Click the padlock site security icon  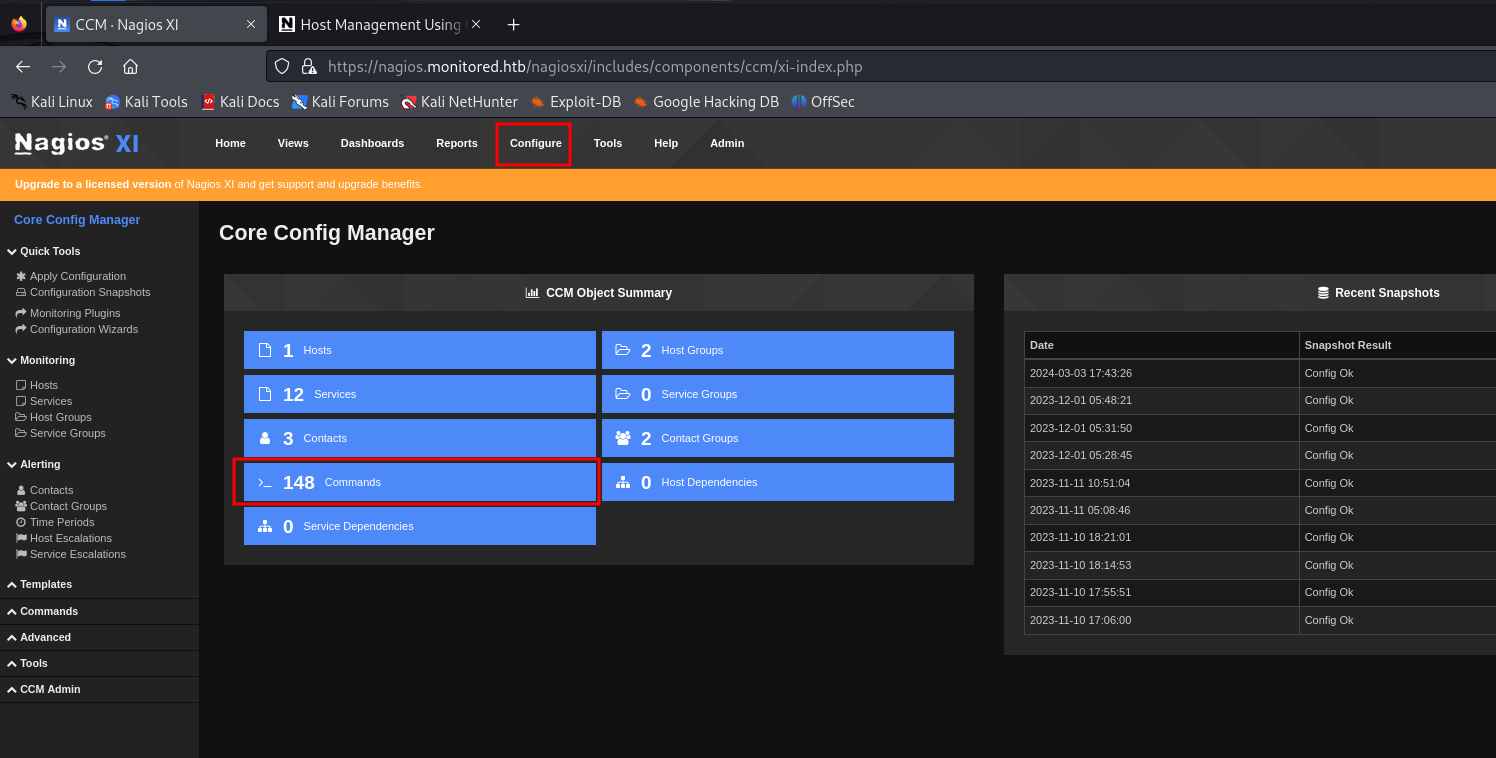(x=309, y=67)
